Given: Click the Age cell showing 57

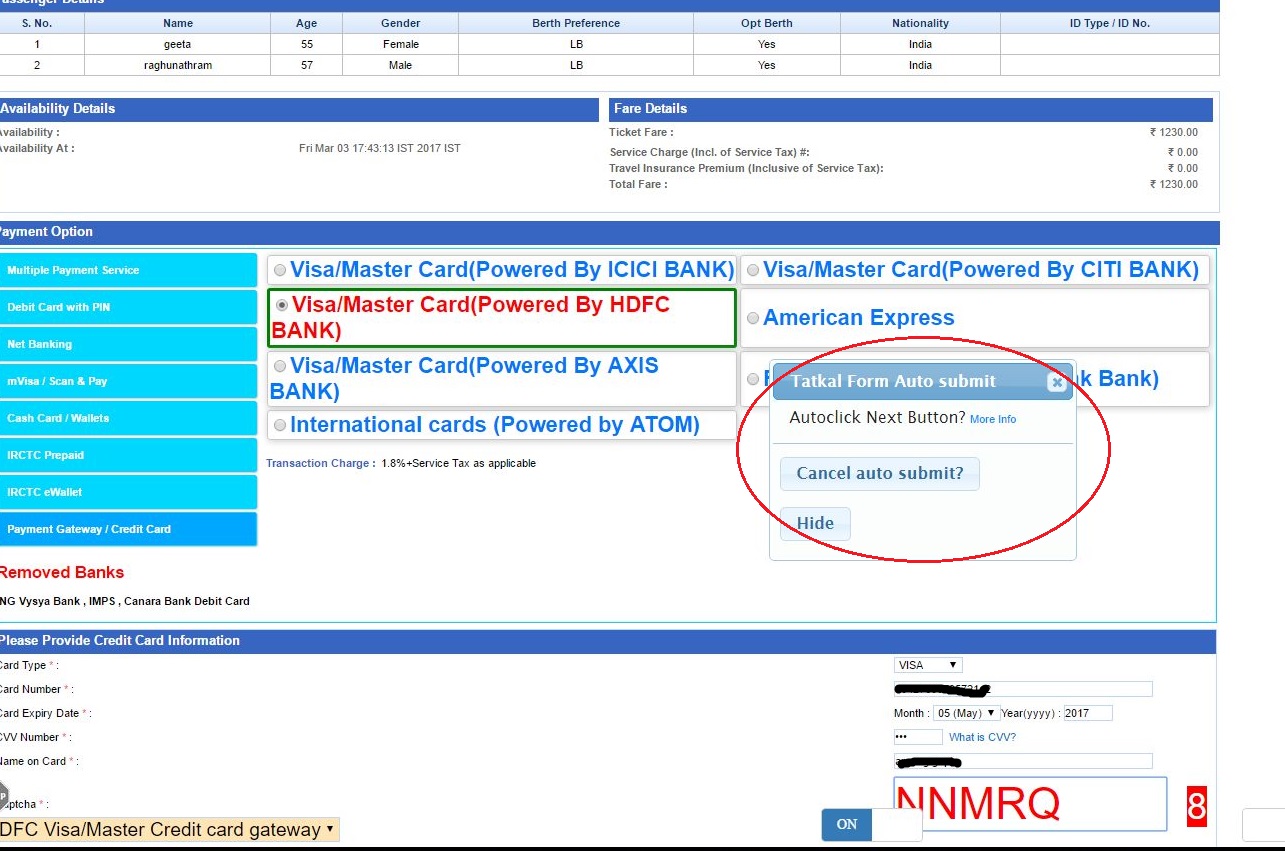Looking at the screenshot, I should point(306,65).
